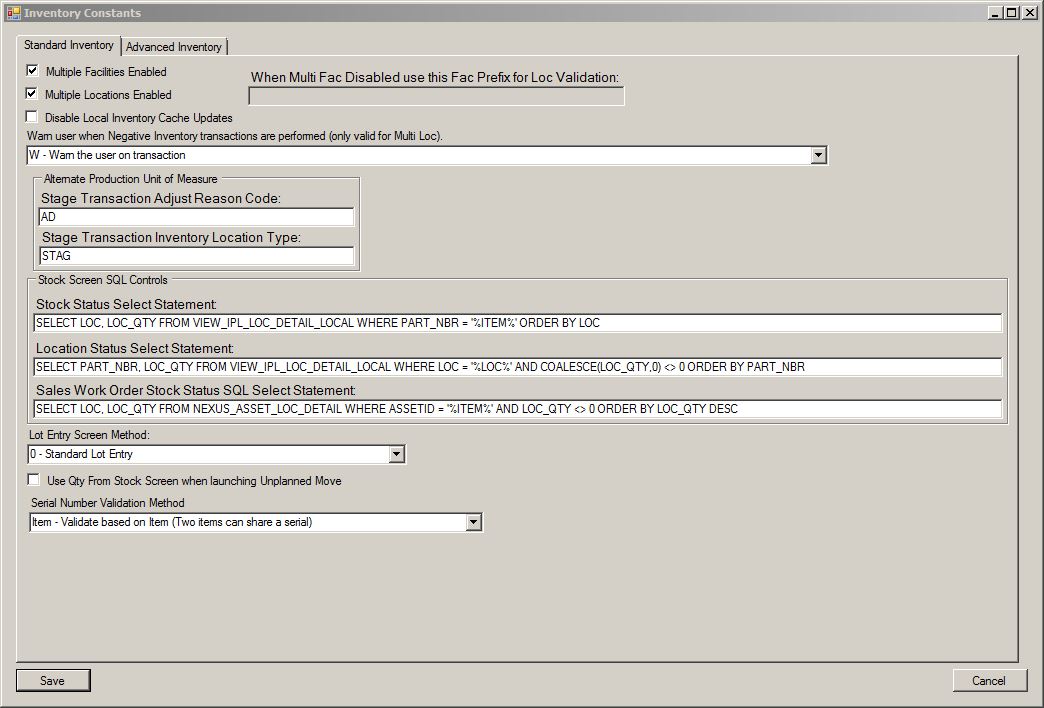Click the Stock Status Select Statement field
This screenshot has width=1044, height=708.
pos(516,323)
